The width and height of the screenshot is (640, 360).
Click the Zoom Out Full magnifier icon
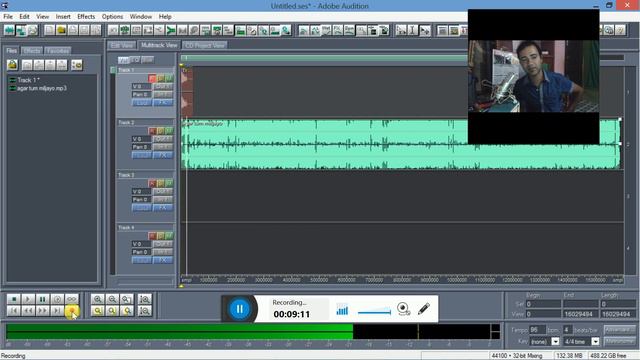click(127, 299)
